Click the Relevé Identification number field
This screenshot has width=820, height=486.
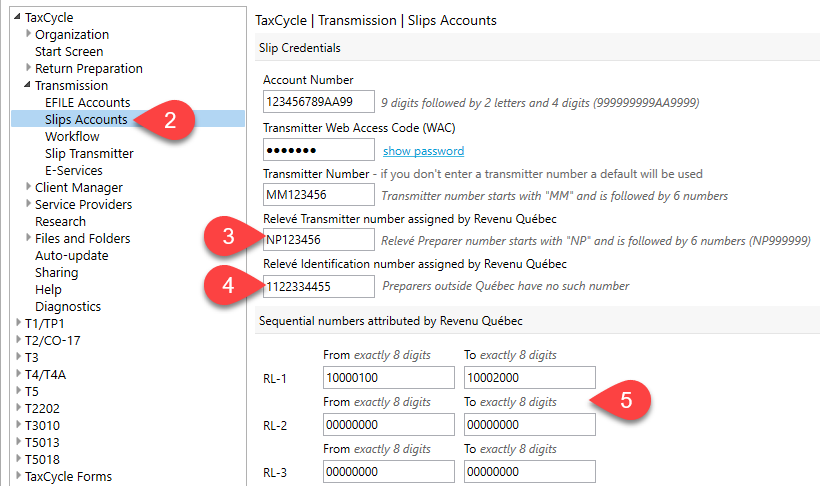pyautogui.click(x=318, y=286)
